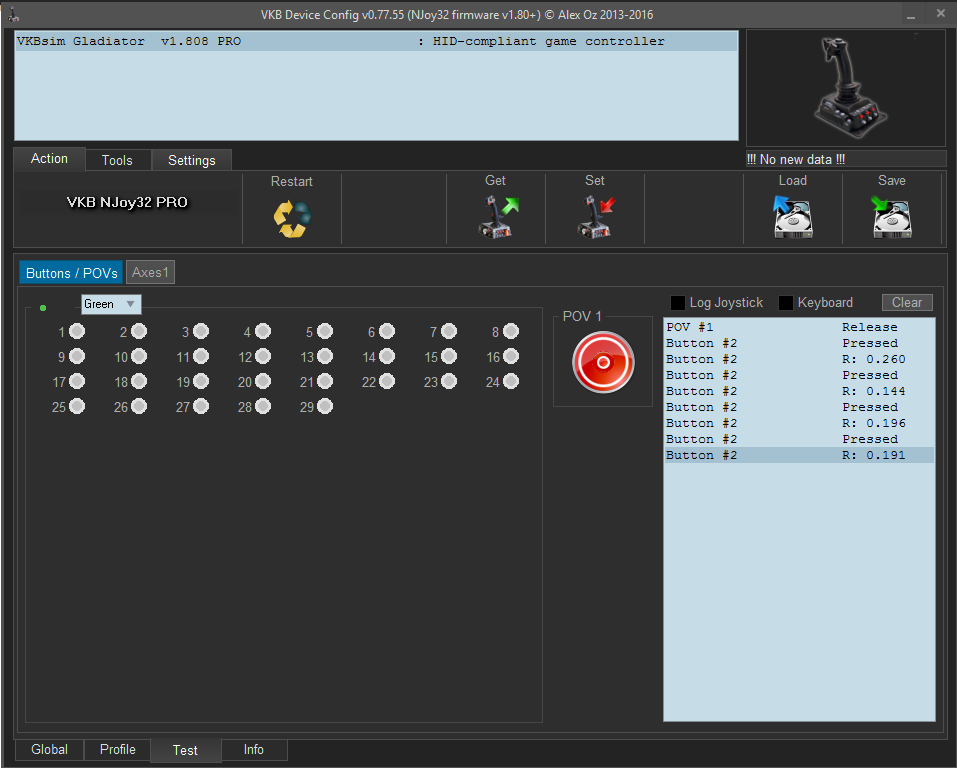Select highlighted row 'Button #2 R: 0.191'
957x768 pixels.
tap(799, 455)
